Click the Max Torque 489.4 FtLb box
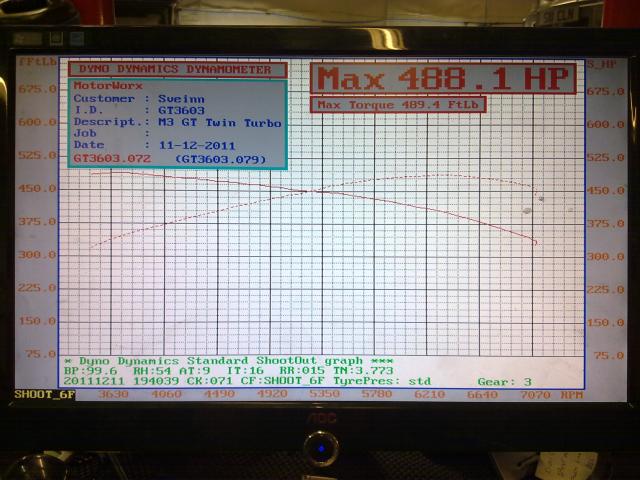 click(x=398, y=104)
